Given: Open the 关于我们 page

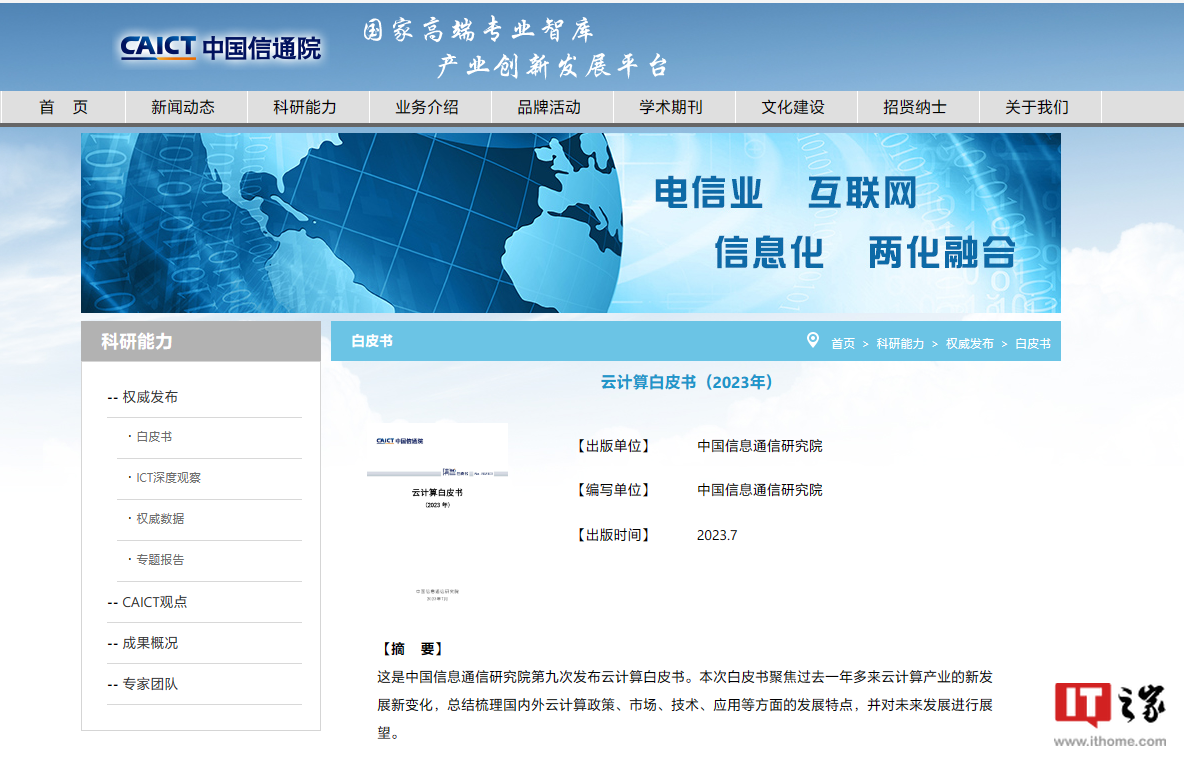Looking at the screenshot, I should pyautogui.click(x=1037, y=107).
